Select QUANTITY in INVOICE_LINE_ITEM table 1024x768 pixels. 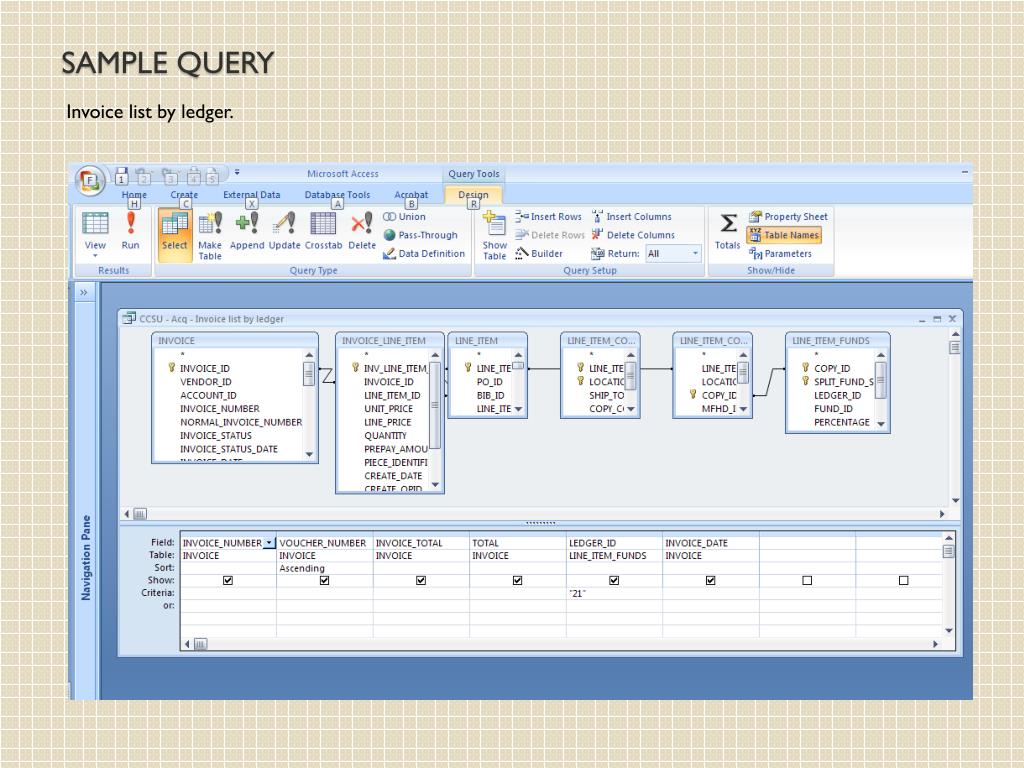(385, 436)
